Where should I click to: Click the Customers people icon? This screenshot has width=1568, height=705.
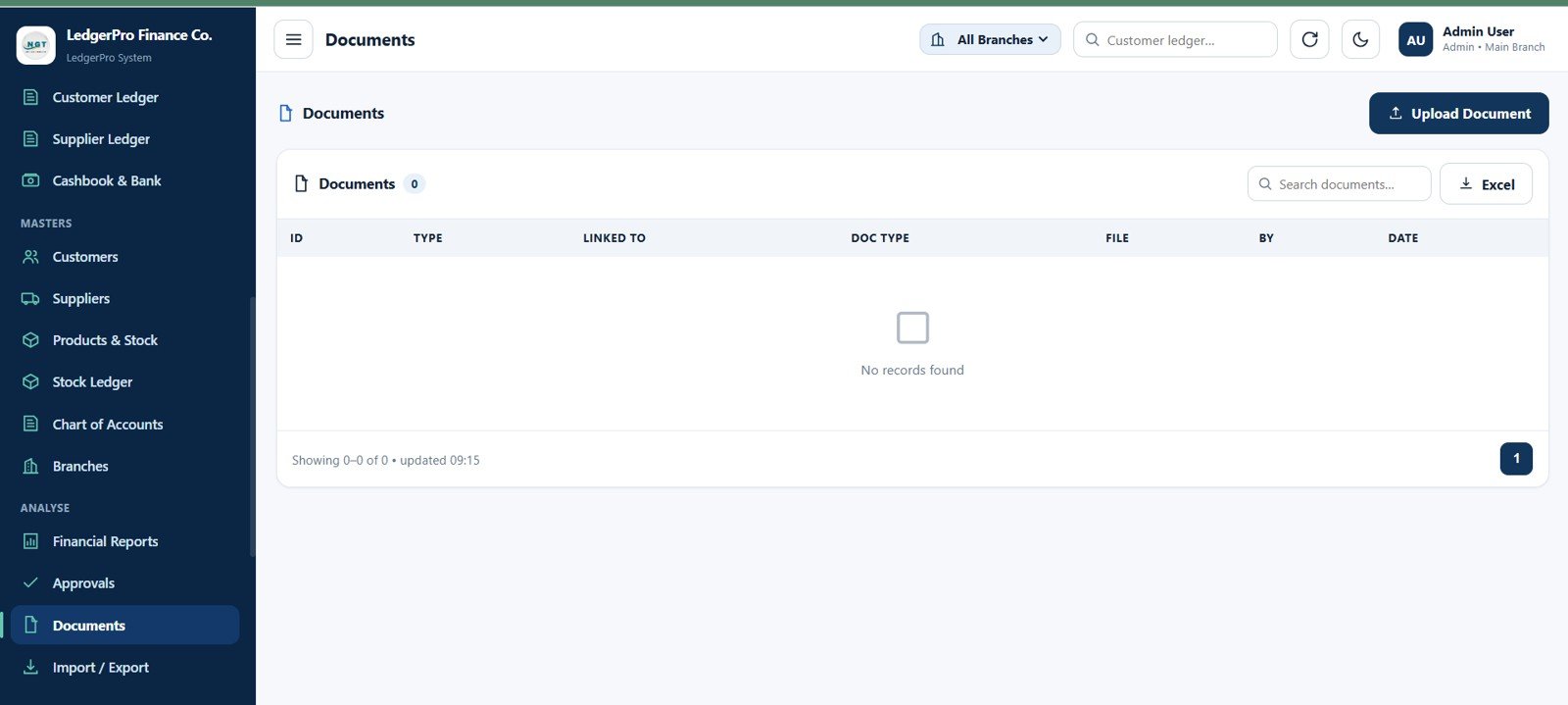tap(30, 256)
